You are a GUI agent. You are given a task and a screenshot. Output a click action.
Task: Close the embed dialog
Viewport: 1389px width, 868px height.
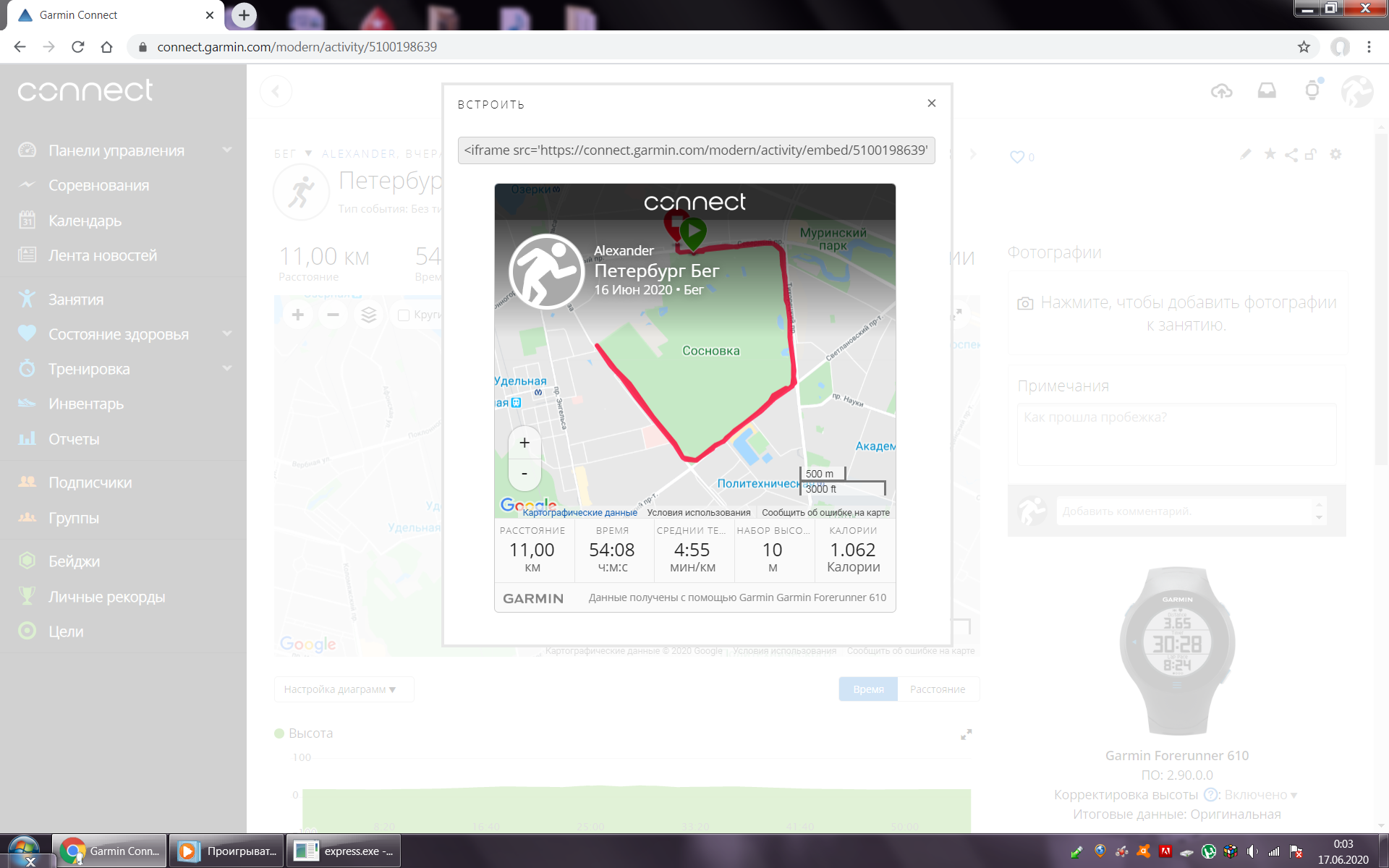[x=932, y=103]
